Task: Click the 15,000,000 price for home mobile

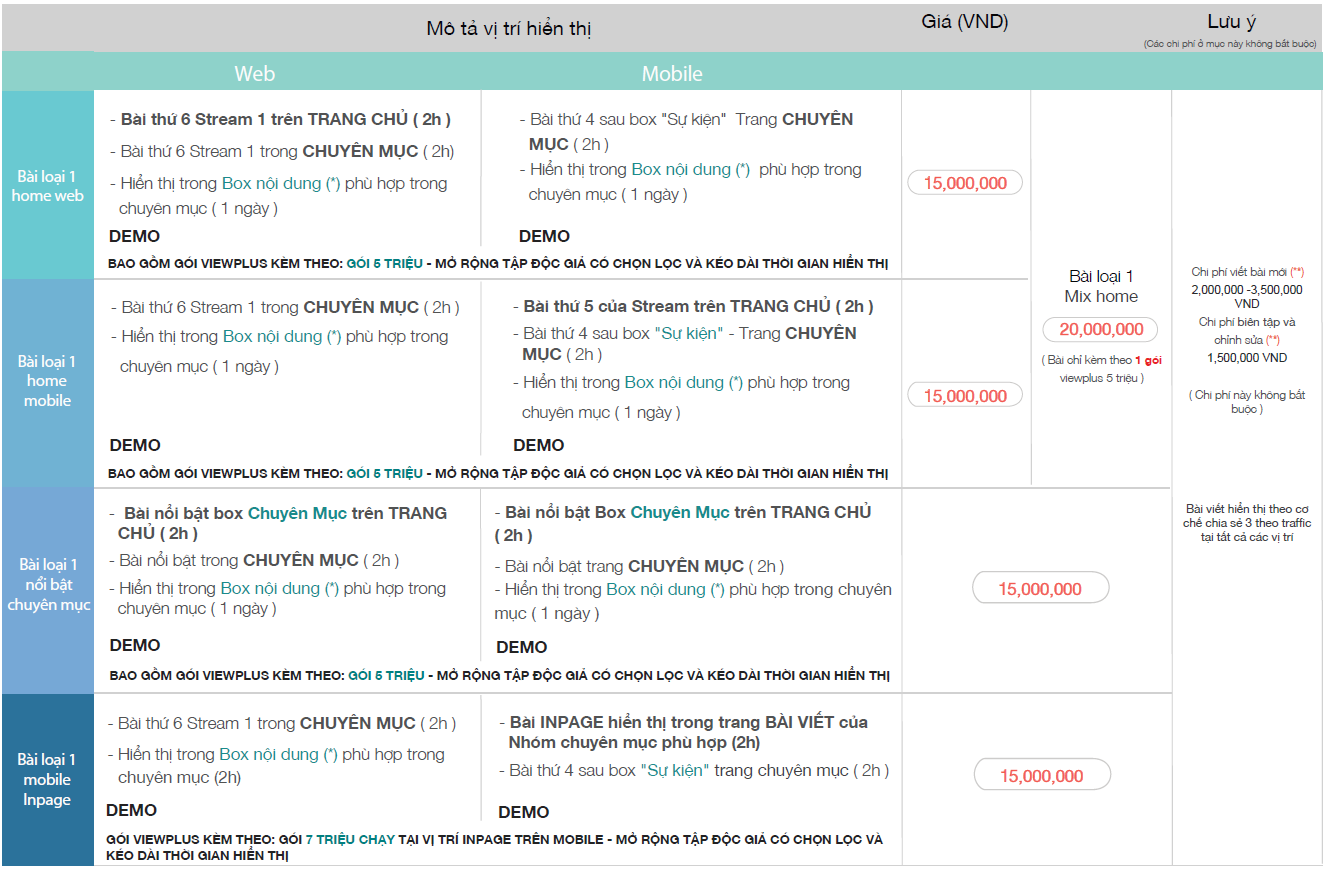Action: (x=965, y=396)
